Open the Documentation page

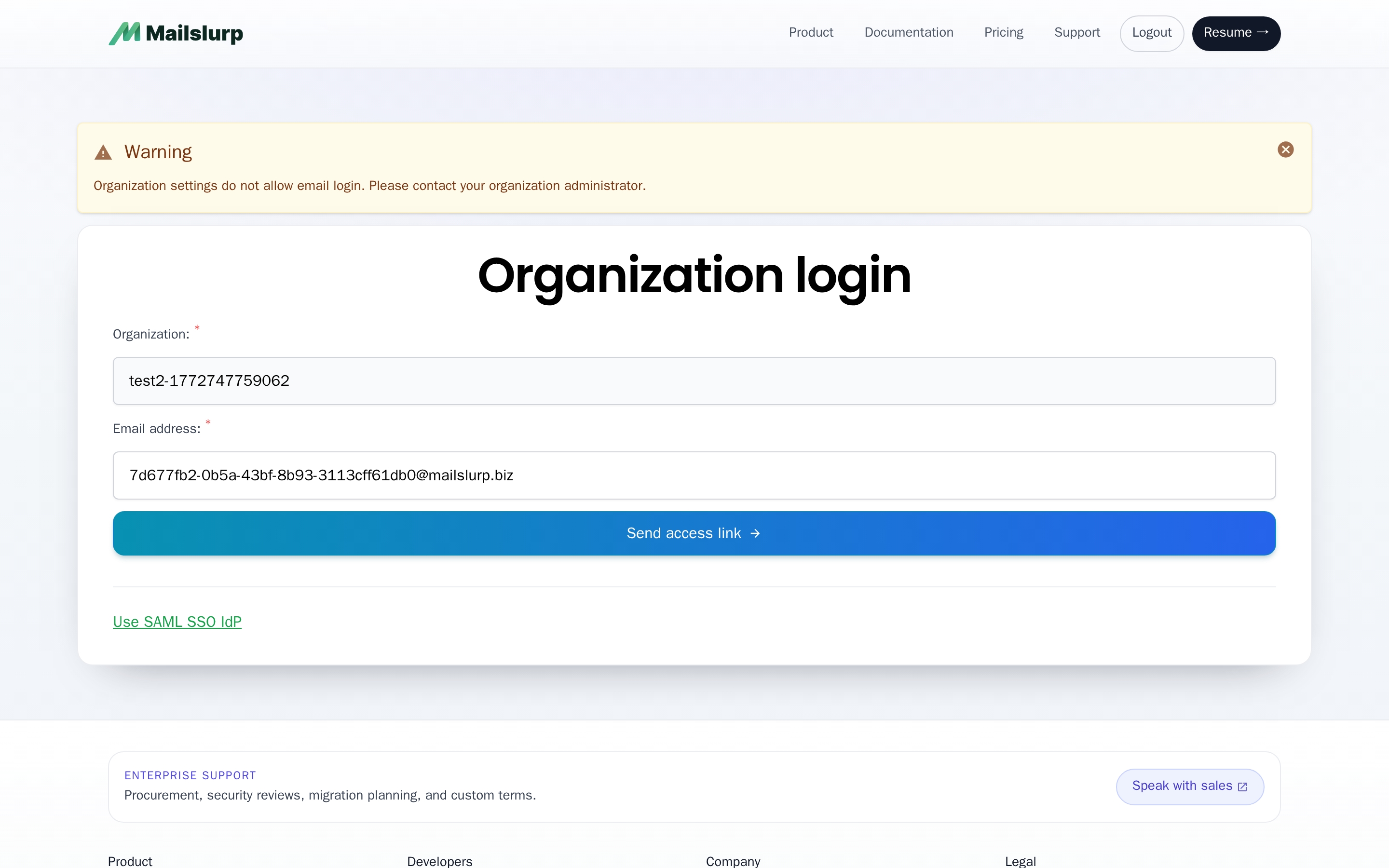coord(909,33)
